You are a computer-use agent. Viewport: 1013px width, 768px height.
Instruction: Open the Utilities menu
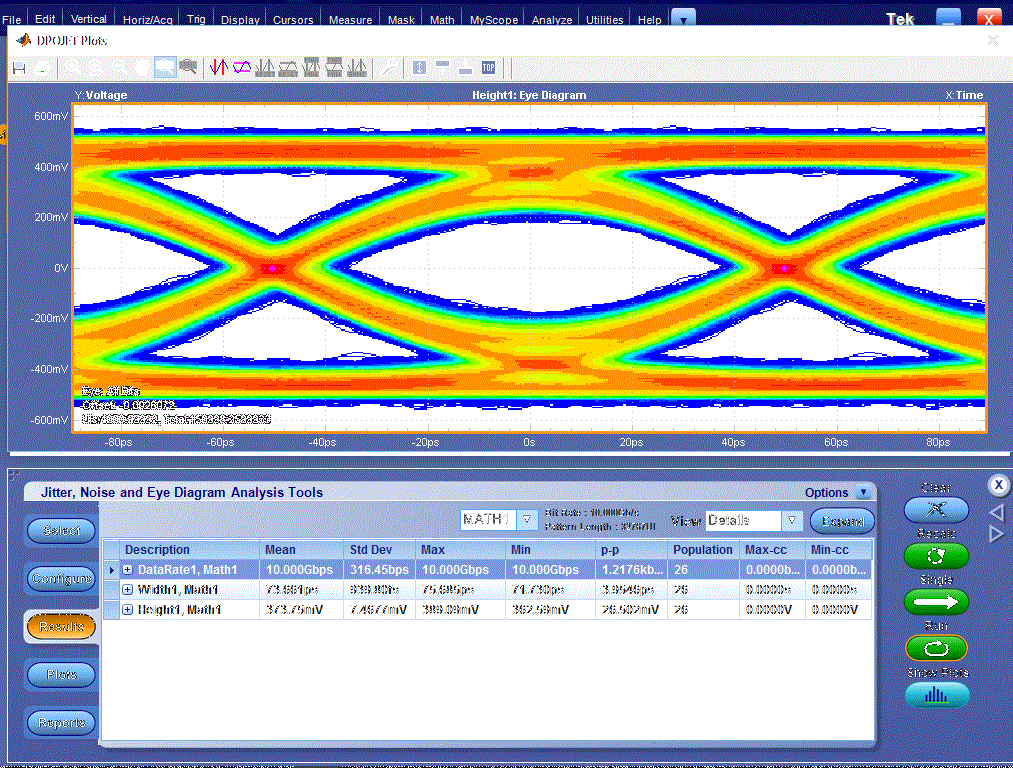[605, 19]
